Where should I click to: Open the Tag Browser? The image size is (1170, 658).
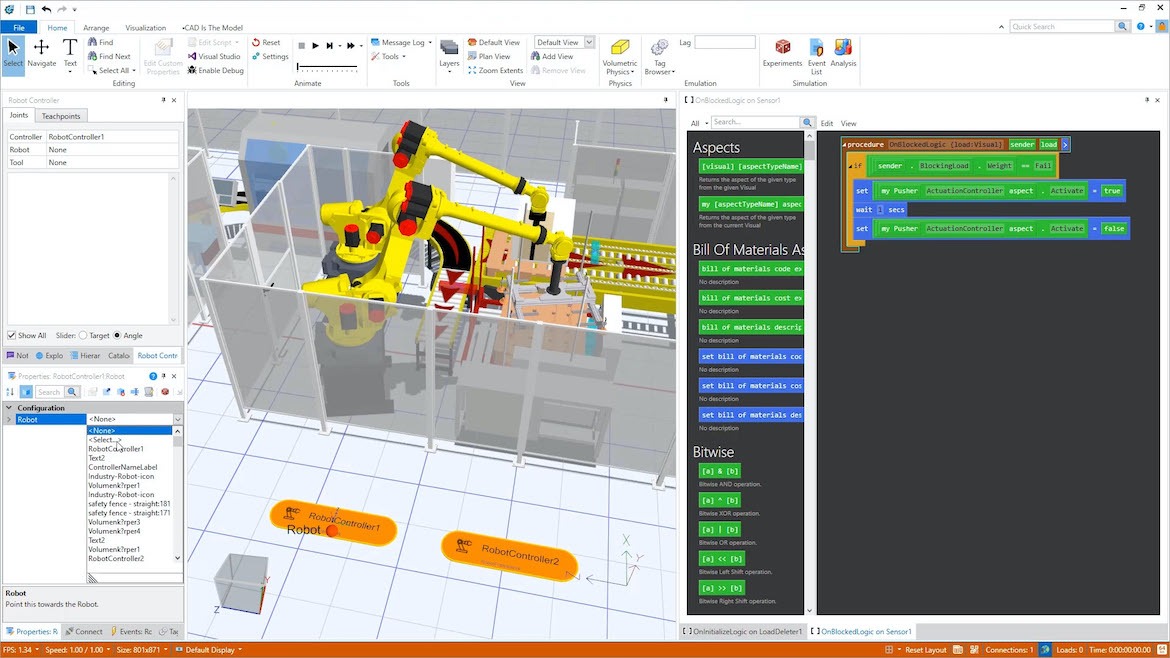pyautogui.click(x=659, y=57)
